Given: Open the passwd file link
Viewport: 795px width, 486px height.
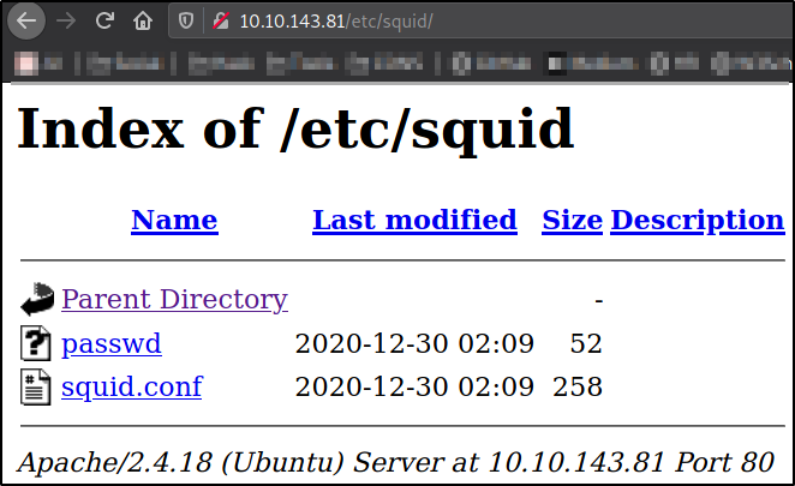Looking at the screenshot, I should 112,344.
